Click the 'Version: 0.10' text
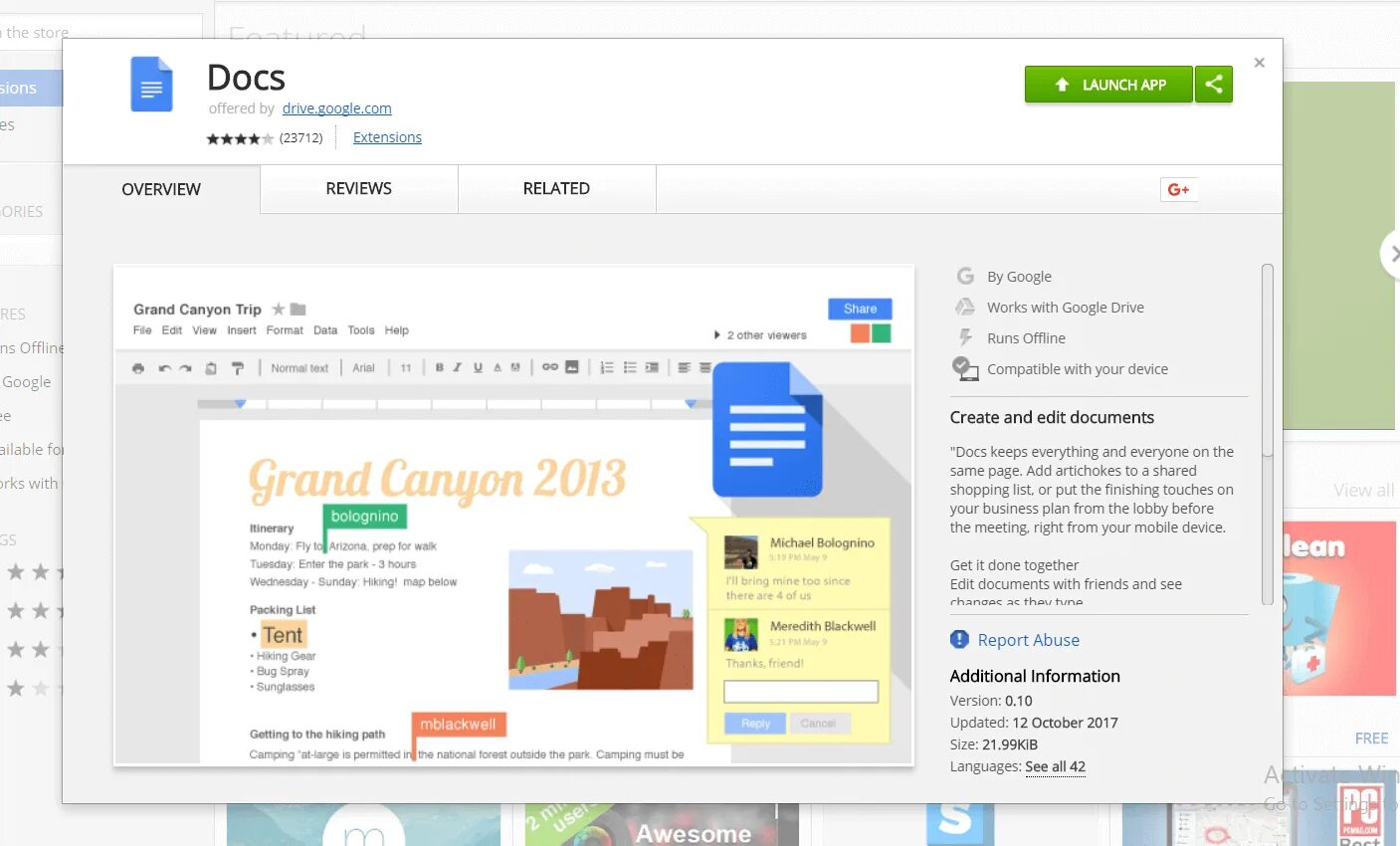The width and height of the screenshot is (1400, 846). (x=991, y=701)
